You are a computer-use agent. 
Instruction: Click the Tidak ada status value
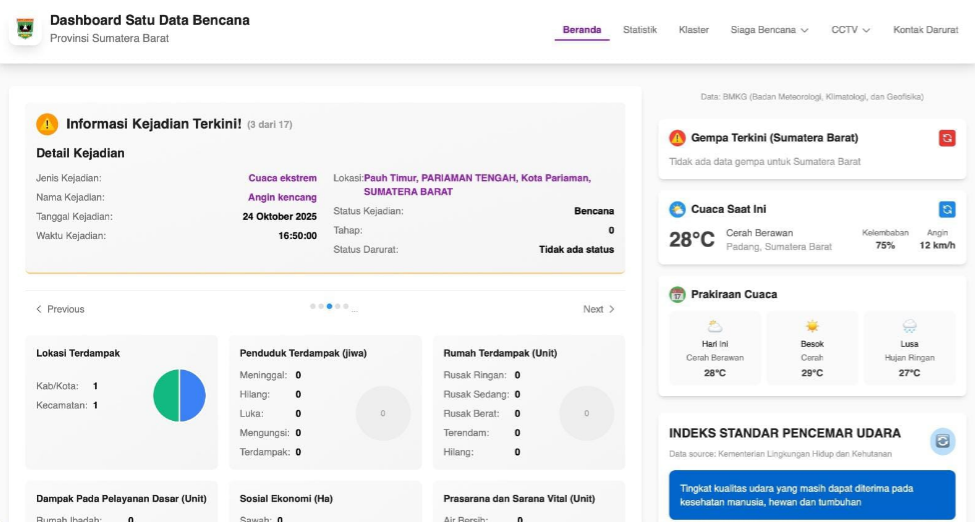tap(576, 249)
